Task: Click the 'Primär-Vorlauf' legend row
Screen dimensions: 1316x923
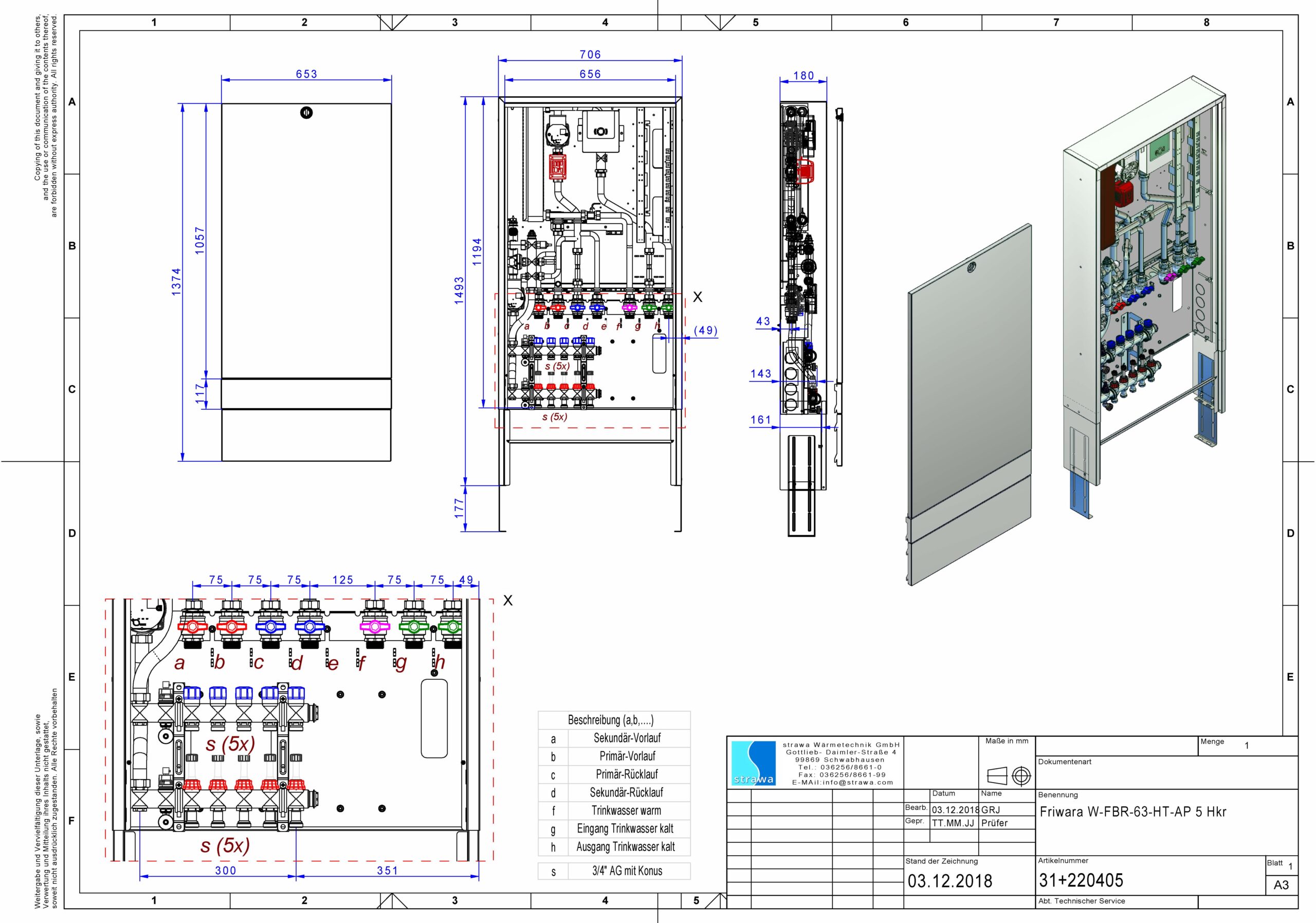Action: click(x=614, y=756)
